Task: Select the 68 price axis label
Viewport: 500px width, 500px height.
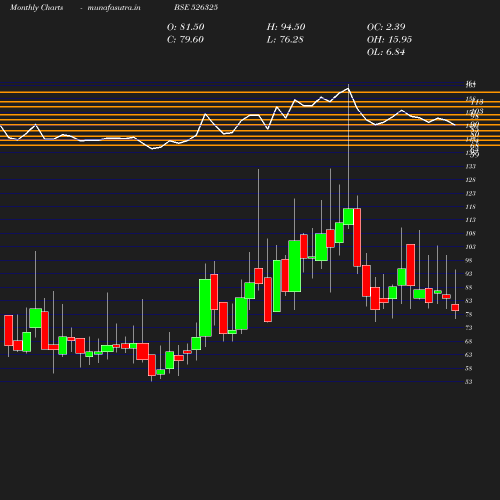Action: pos(469,342)
